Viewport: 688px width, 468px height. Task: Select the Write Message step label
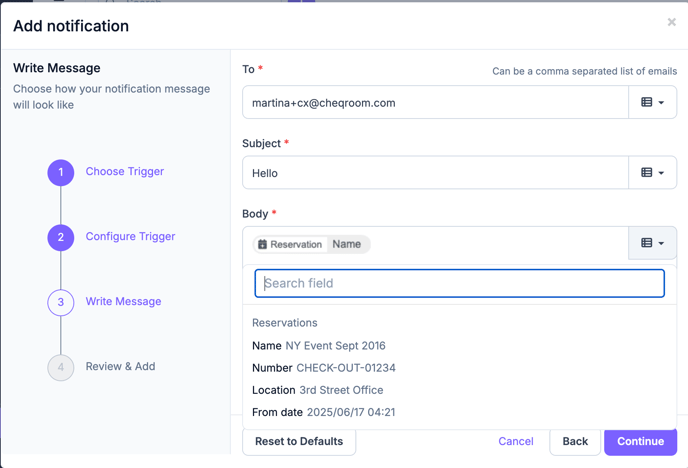coord(123,301)
